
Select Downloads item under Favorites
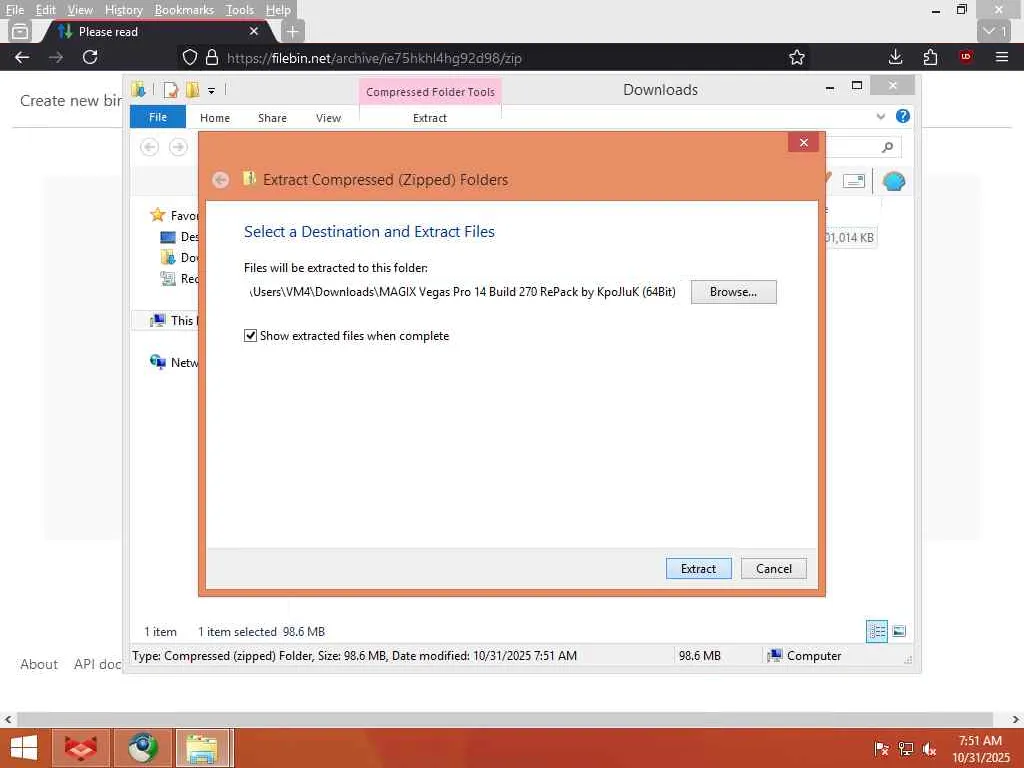(x=179, y=257)
